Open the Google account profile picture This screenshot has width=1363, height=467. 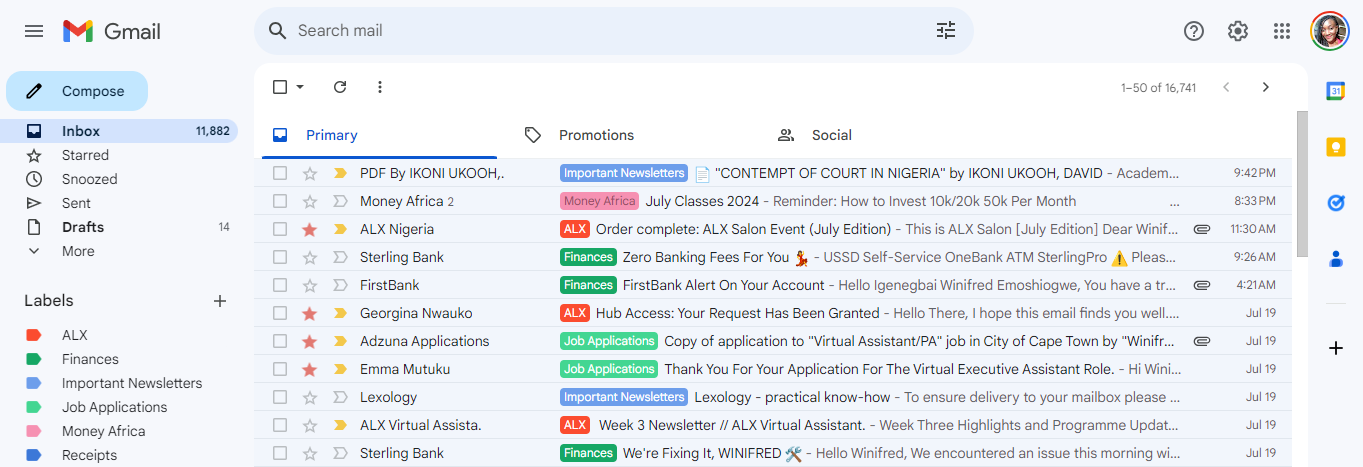(1330, 31)
